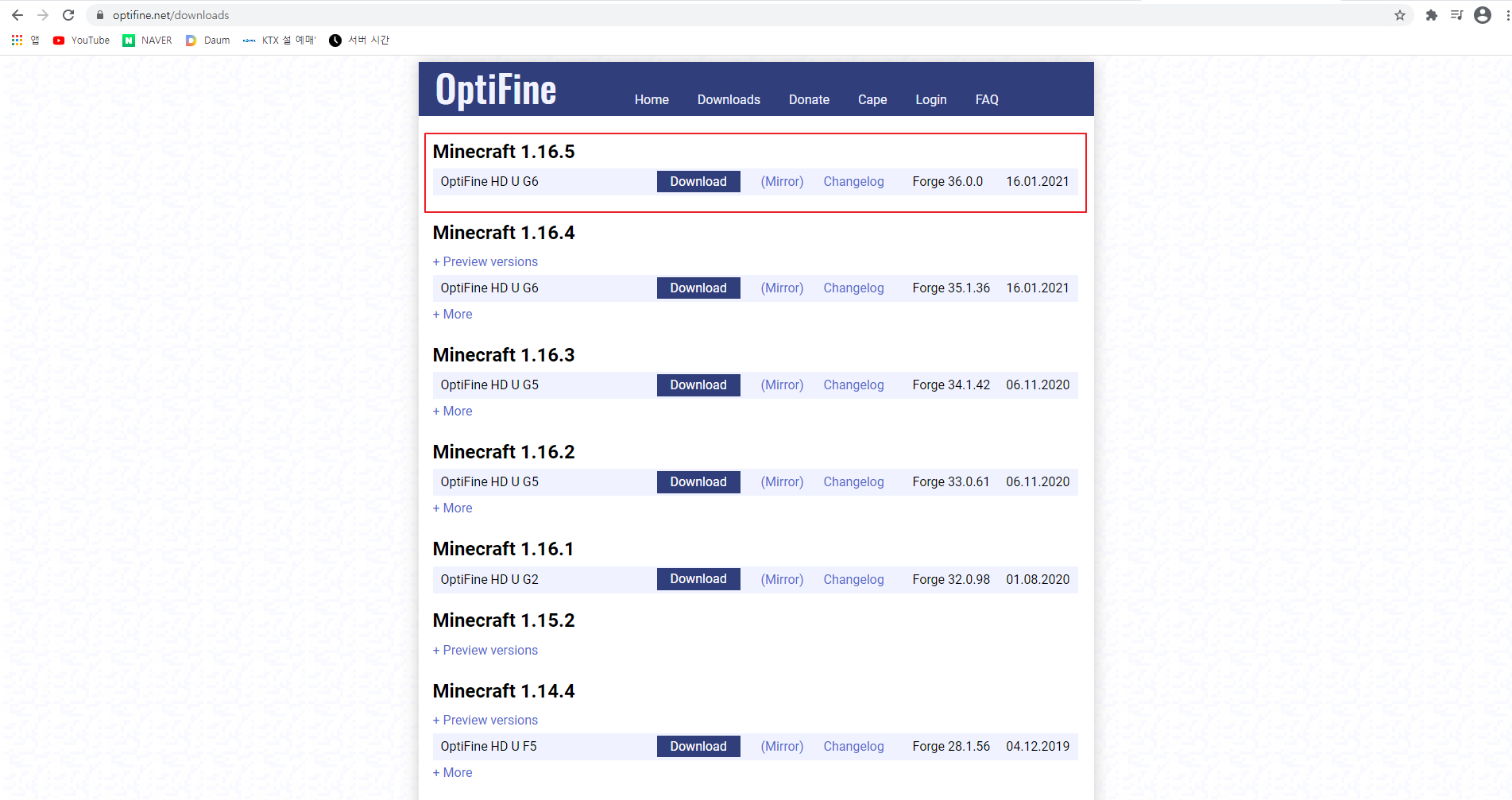Open the Mirror link for Minecraft 1.14.4
1512x800 pixels.
tap(782, 746)
